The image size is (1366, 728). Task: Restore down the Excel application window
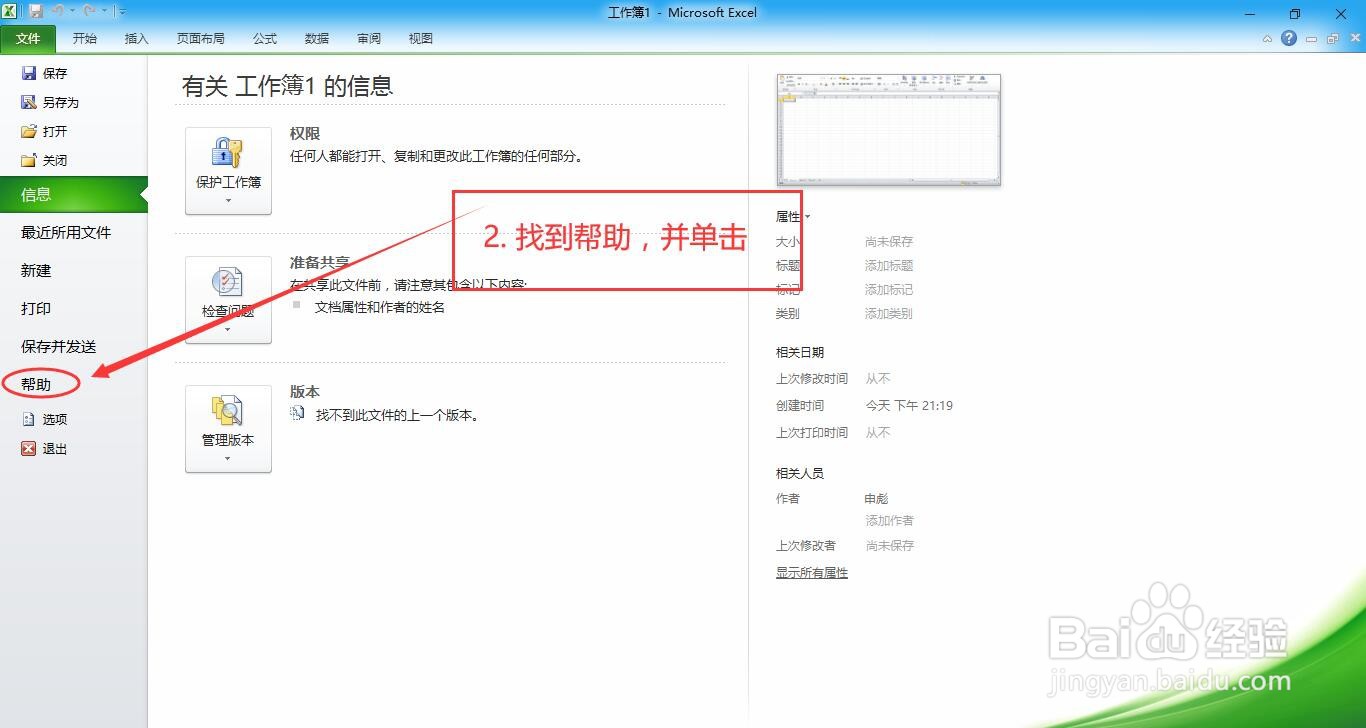[1295, 12]
